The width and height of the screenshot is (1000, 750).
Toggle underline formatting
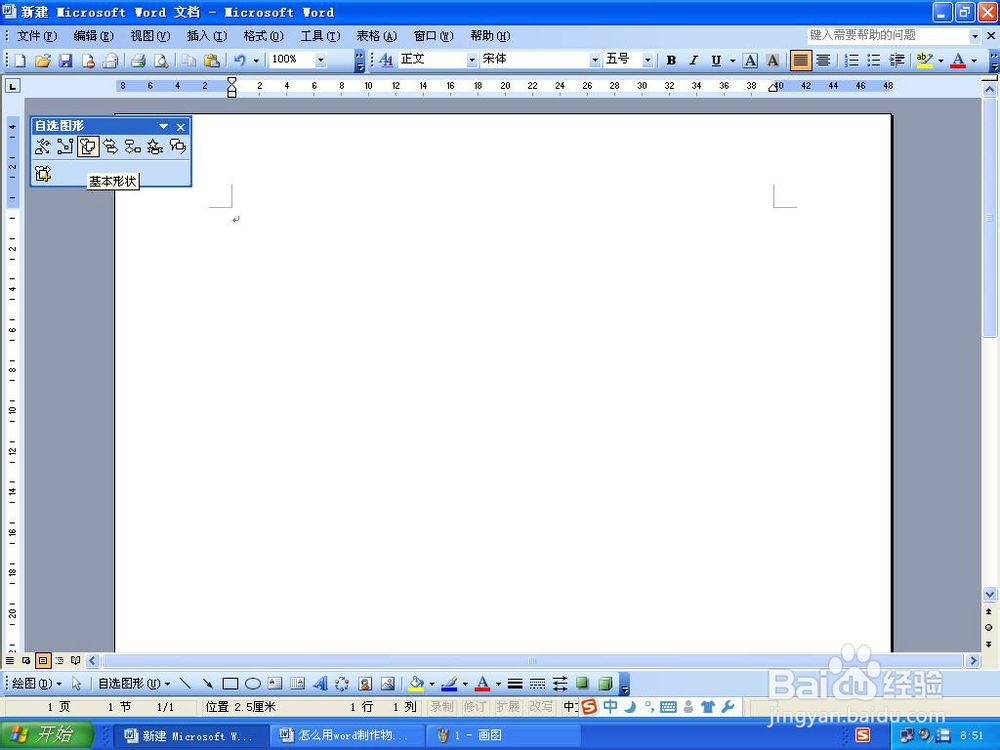coord(716,61)
